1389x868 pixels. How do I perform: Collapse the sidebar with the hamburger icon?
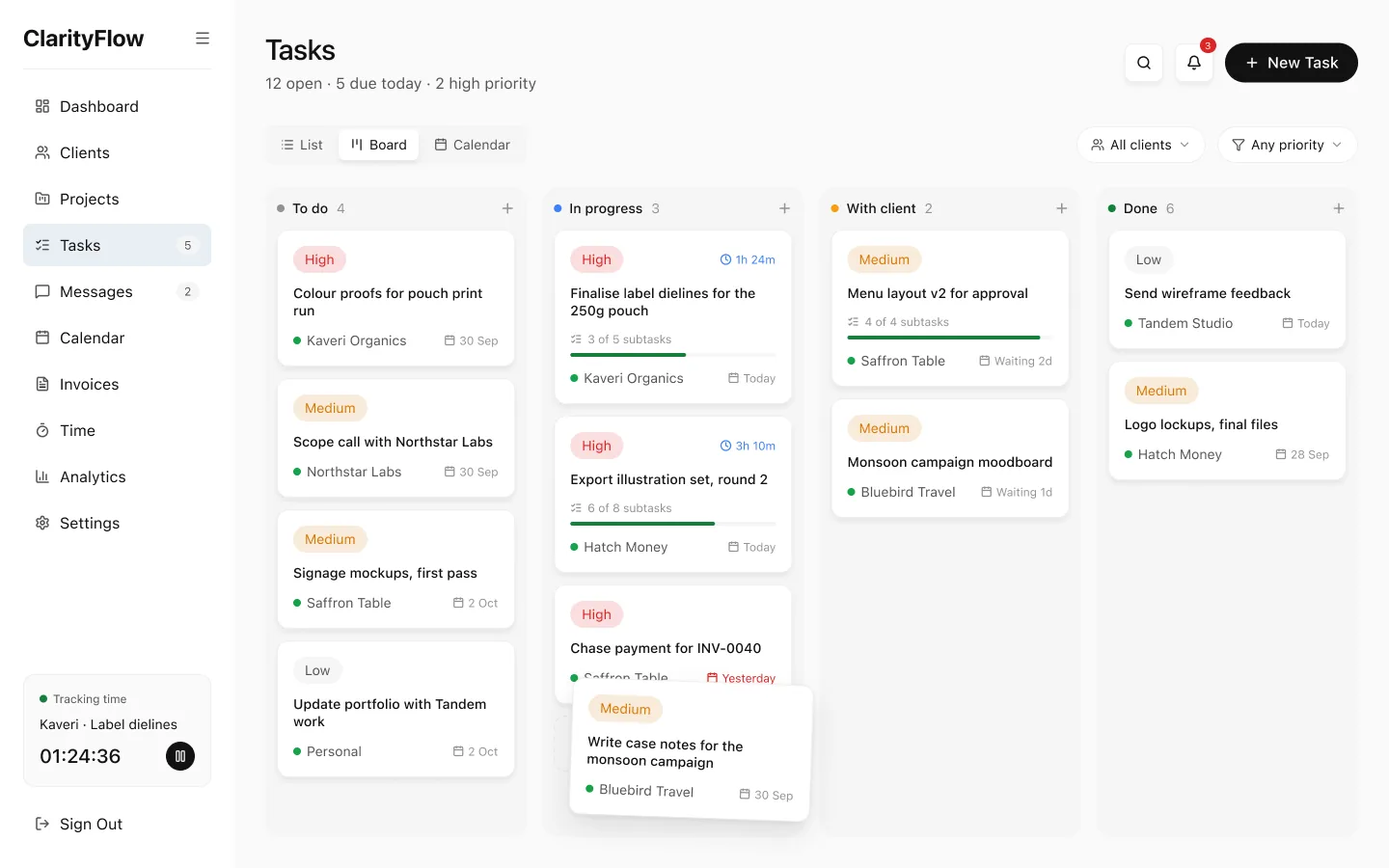203,39
